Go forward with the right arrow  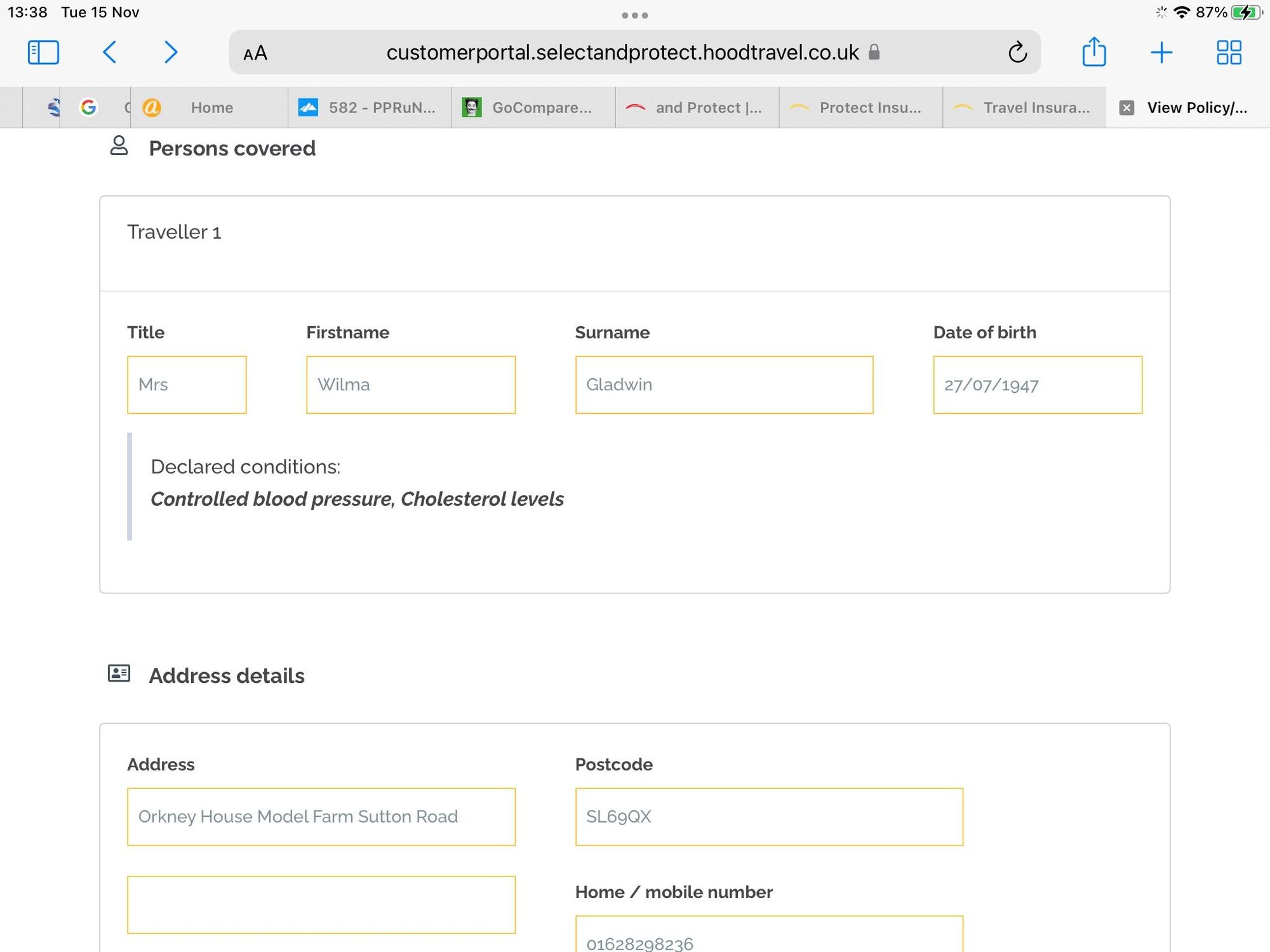coord(170,52)
